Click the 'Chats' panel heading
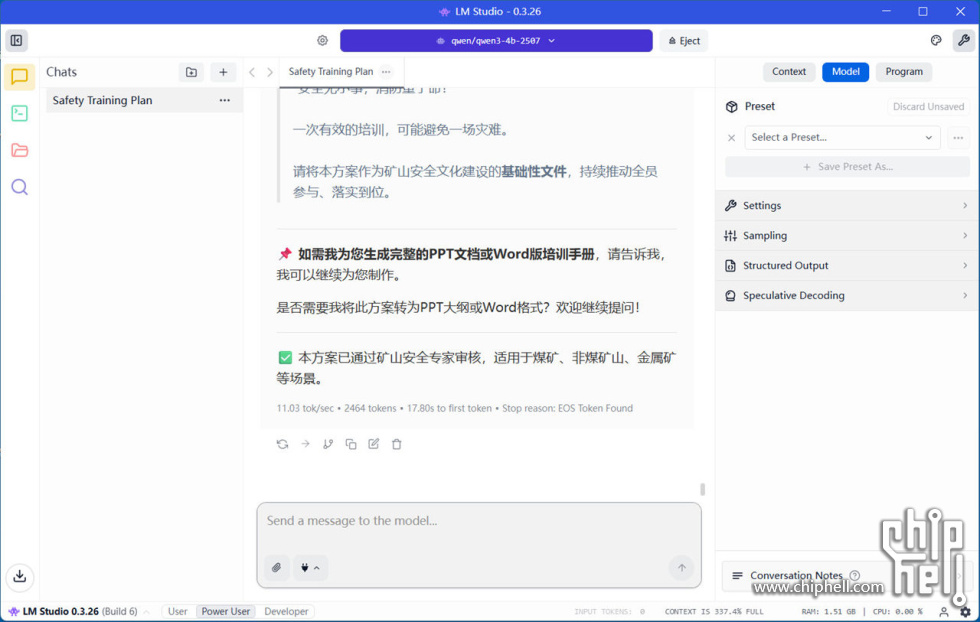Screen dimensions: 980x622 (61, 72)
